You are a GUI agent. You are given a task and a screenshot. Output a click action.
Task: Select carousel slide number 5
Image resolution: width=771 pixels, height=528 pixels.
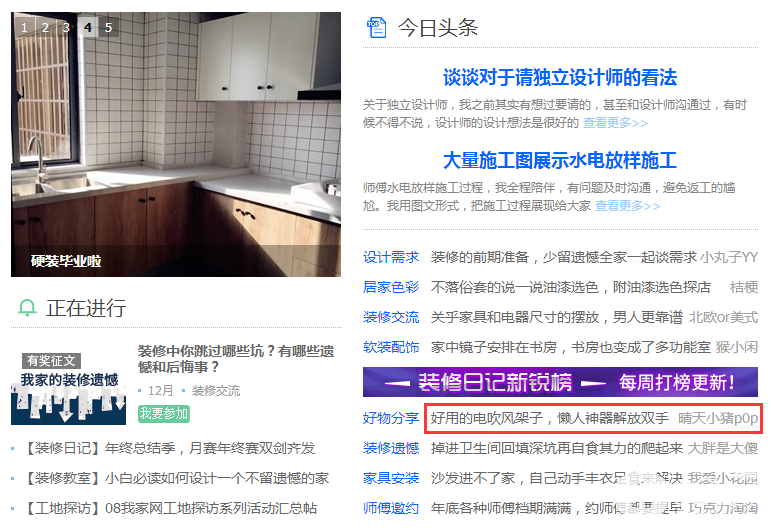[109, 28]
